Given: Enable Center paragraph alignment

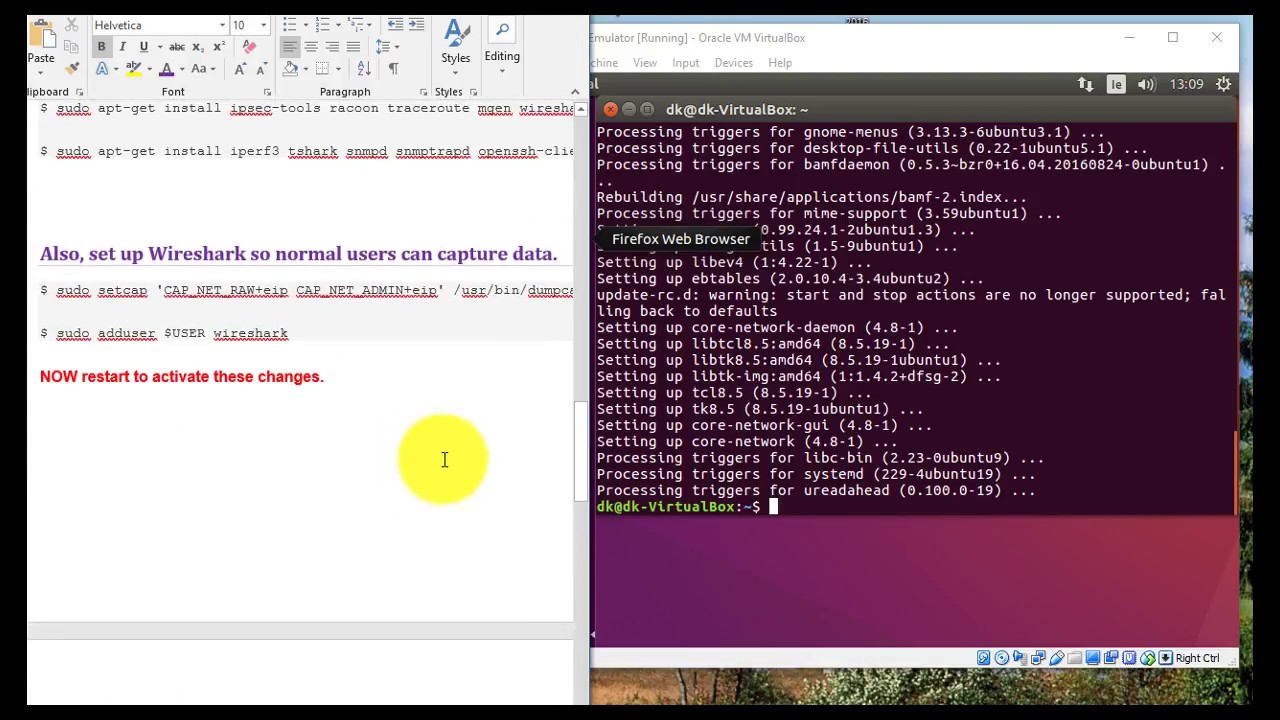Looking at the screenshot, I should point(311,47).
